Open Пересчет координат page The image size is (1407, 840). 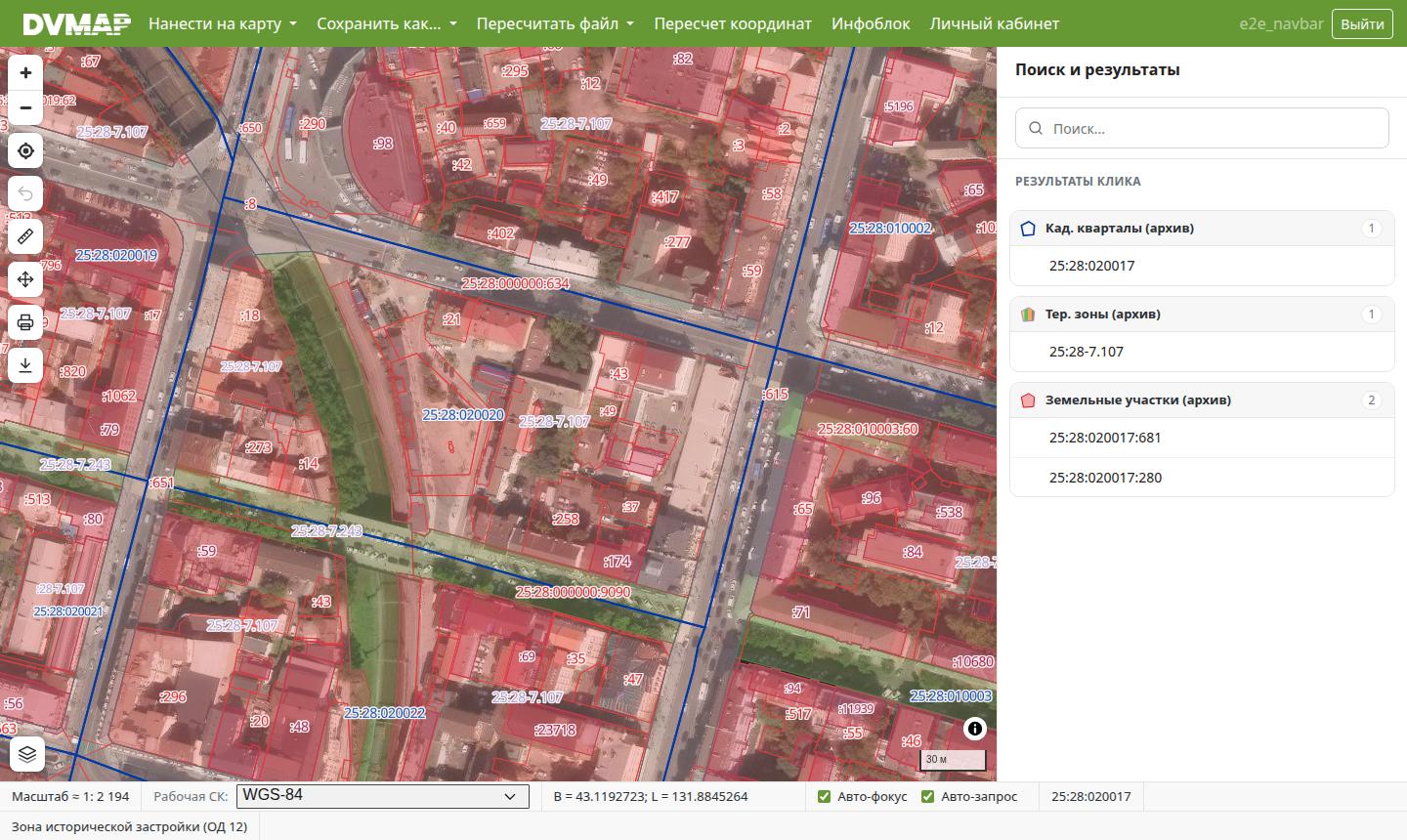tap(733, 23)
